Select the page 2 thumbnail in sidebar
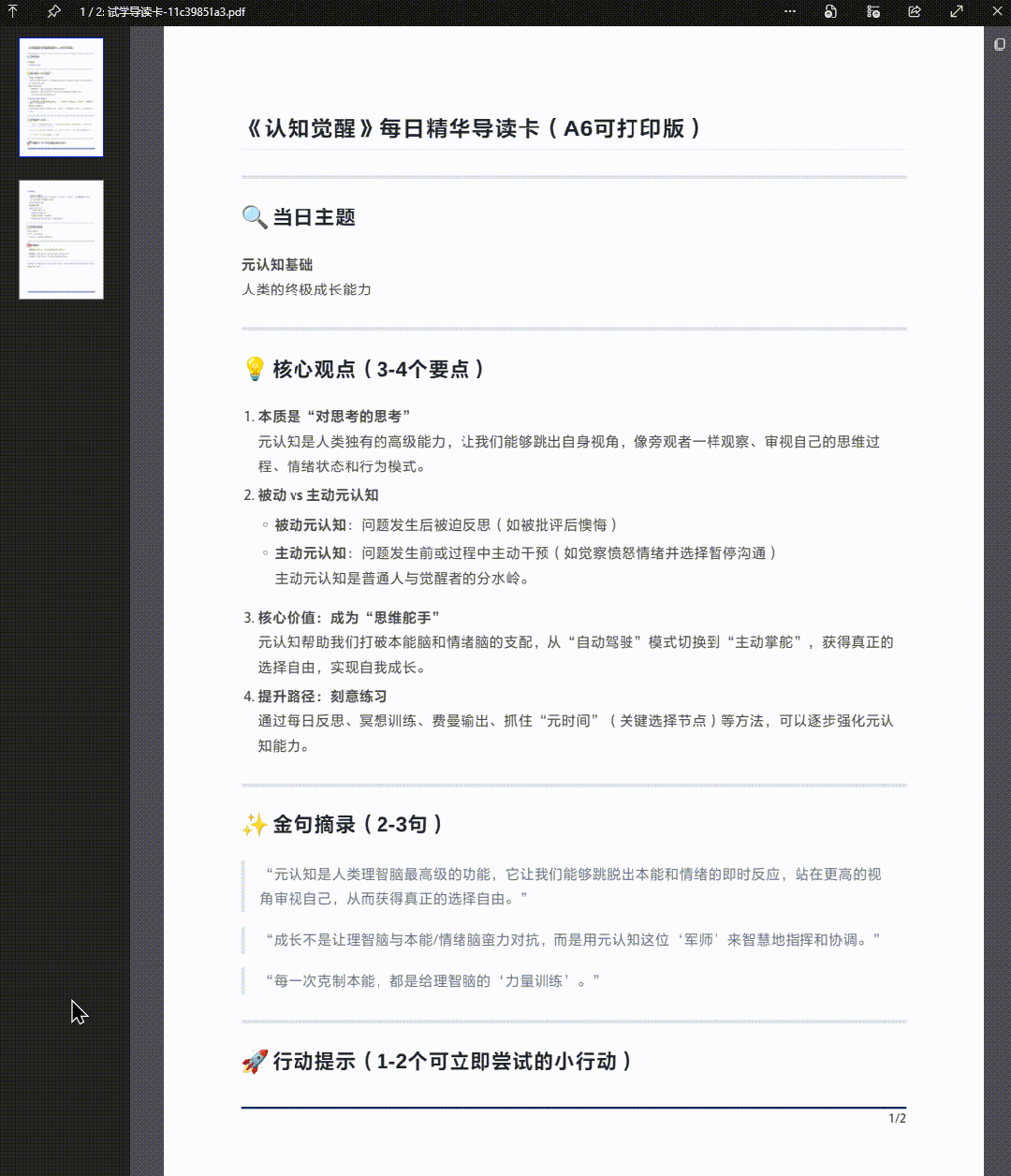This screenshot has width=1011, height=1176. [x=60, y=239]
